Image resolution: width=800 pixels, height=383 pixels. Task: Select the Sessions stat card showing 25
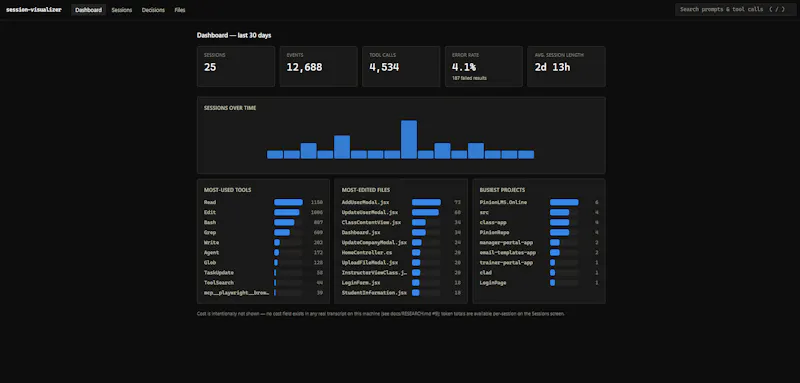click(236, 66)
